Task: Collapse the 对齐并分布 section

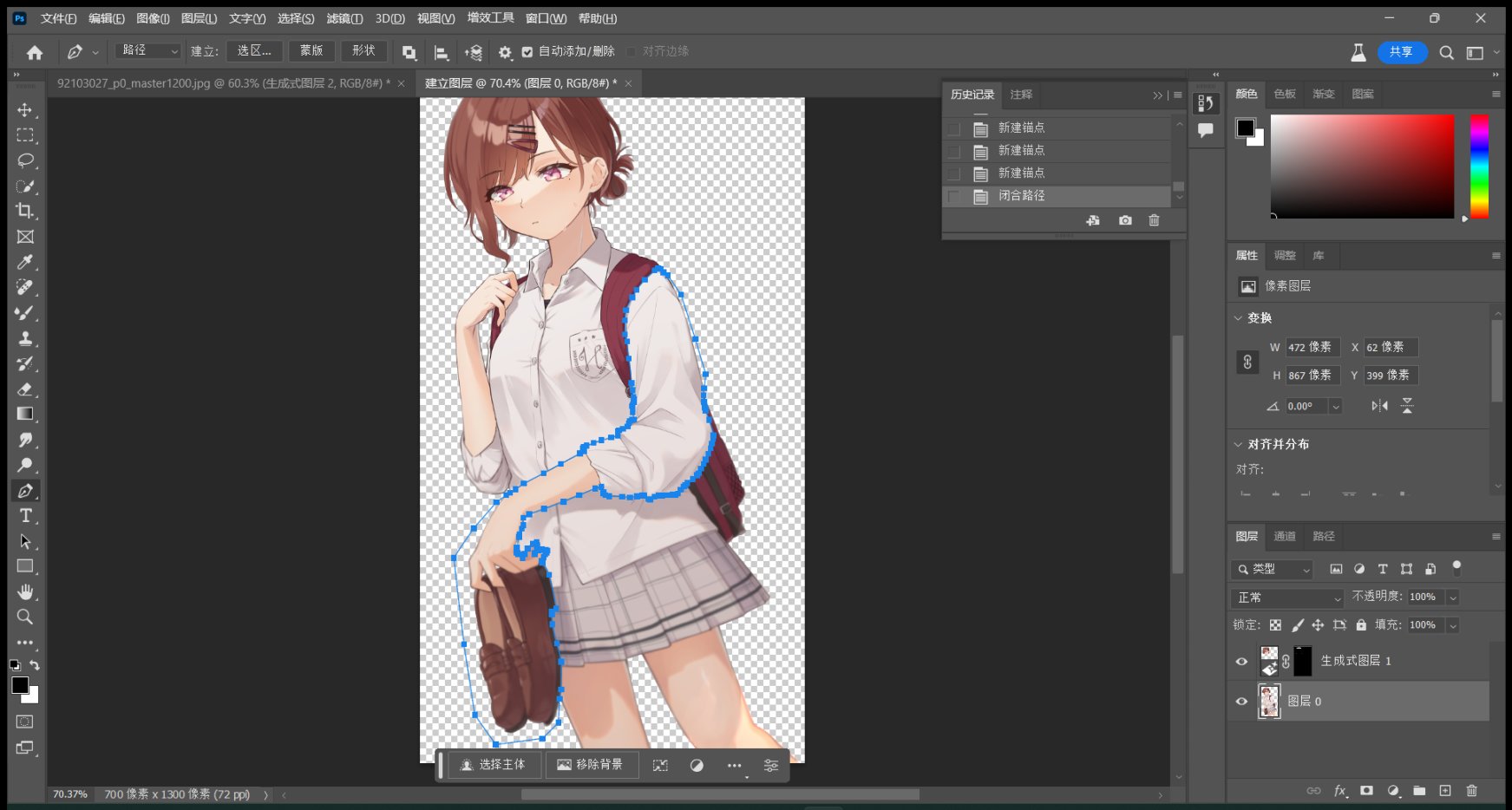Action: point(1238,444)
